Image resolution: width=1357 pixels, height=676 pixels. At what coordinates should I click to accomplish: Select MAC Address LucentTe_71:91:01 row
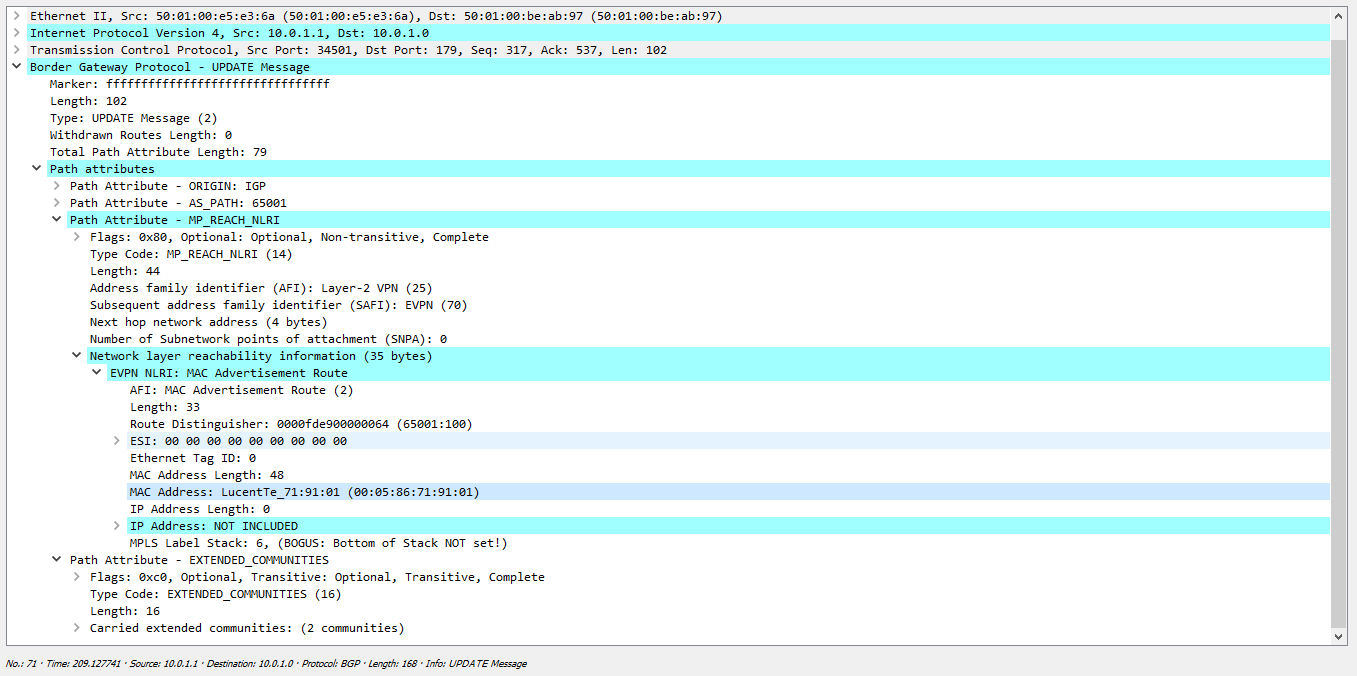click(x=730, y=492)
